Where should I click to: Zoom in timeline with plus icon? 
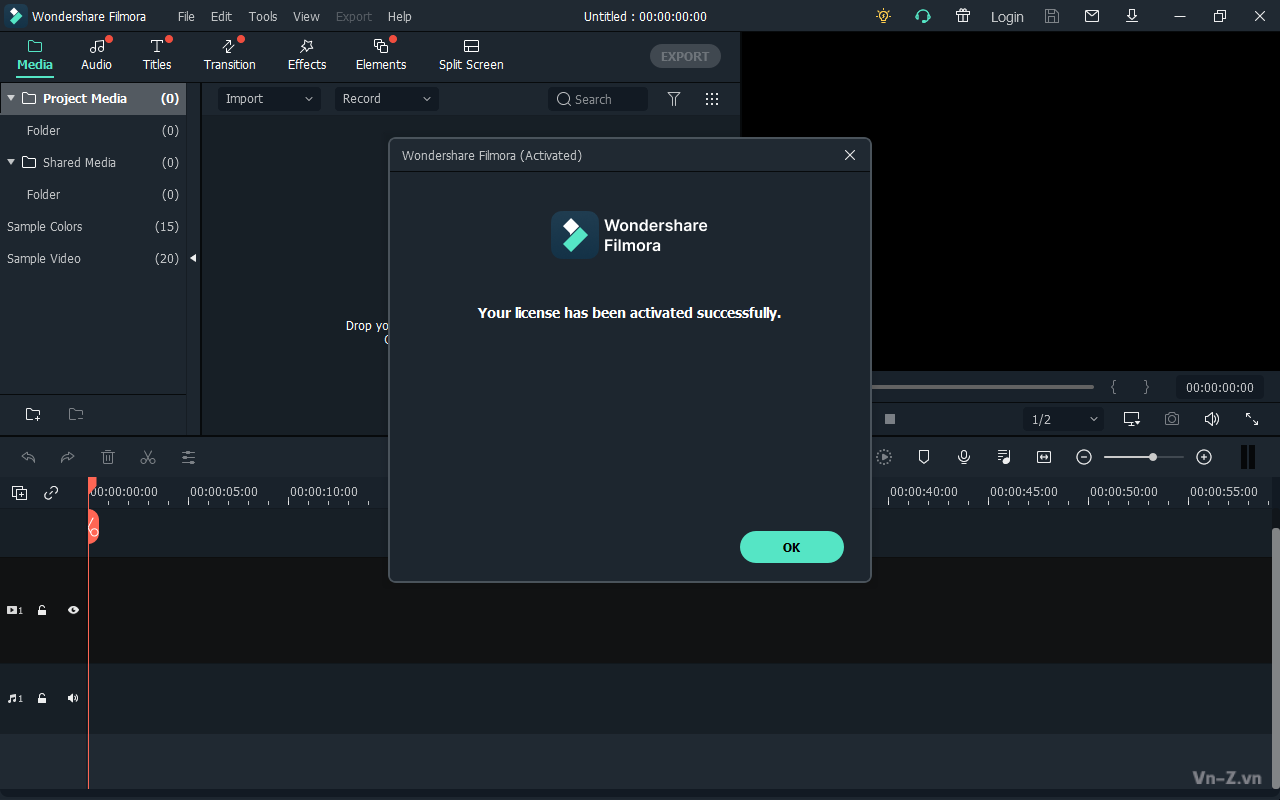pos(1204,457)
